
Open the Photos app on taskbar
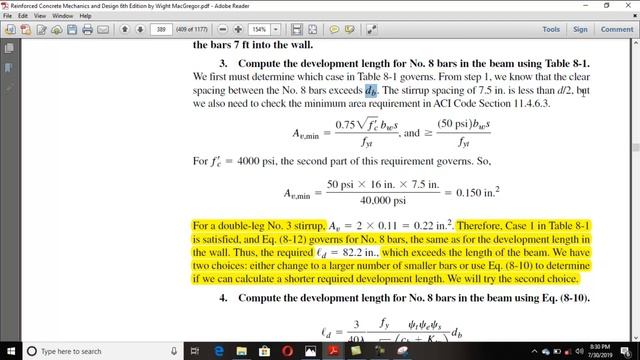(310, 351)
